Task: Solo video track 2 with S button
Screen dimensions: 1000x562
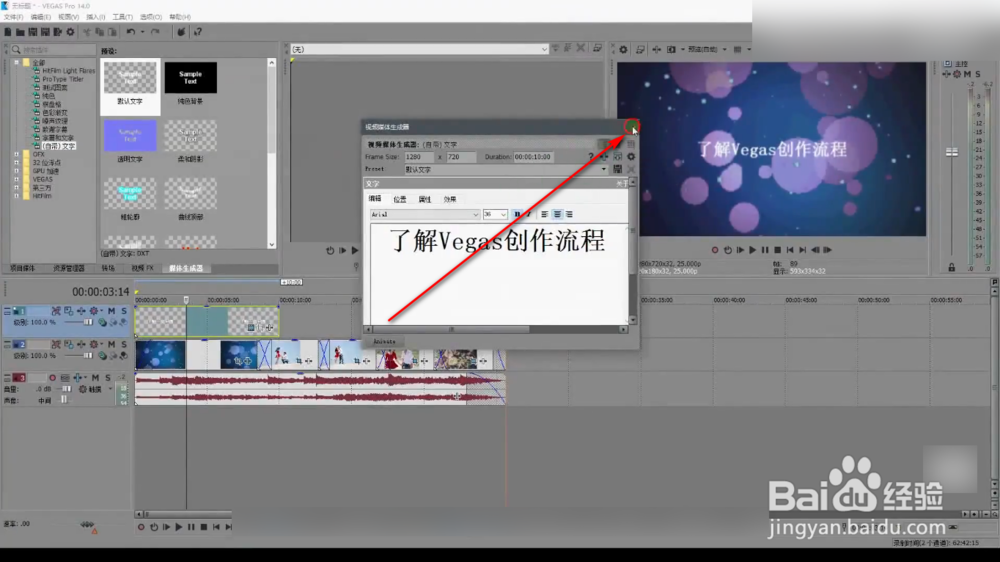Action: coord(124,344)
